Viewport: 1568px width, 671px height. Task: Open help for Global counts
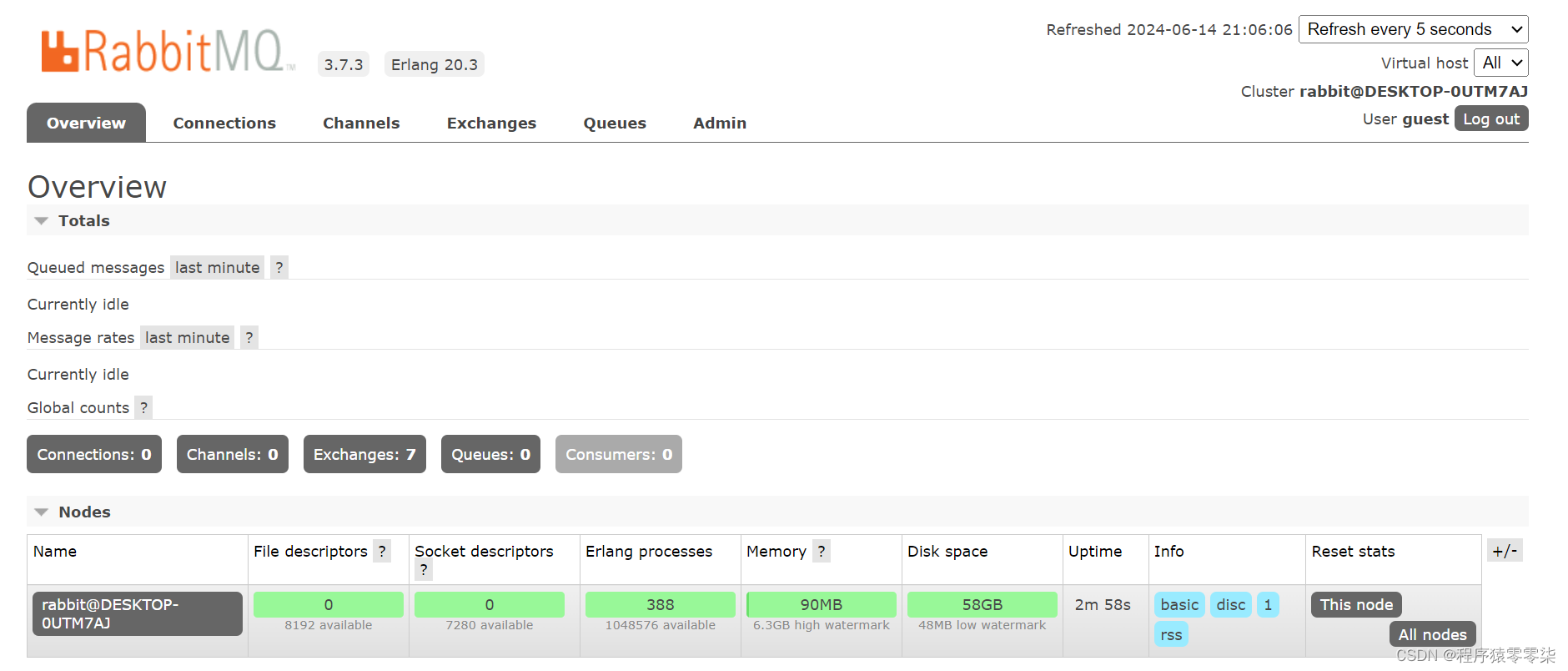pyautogui.click(x=144, y=408)
